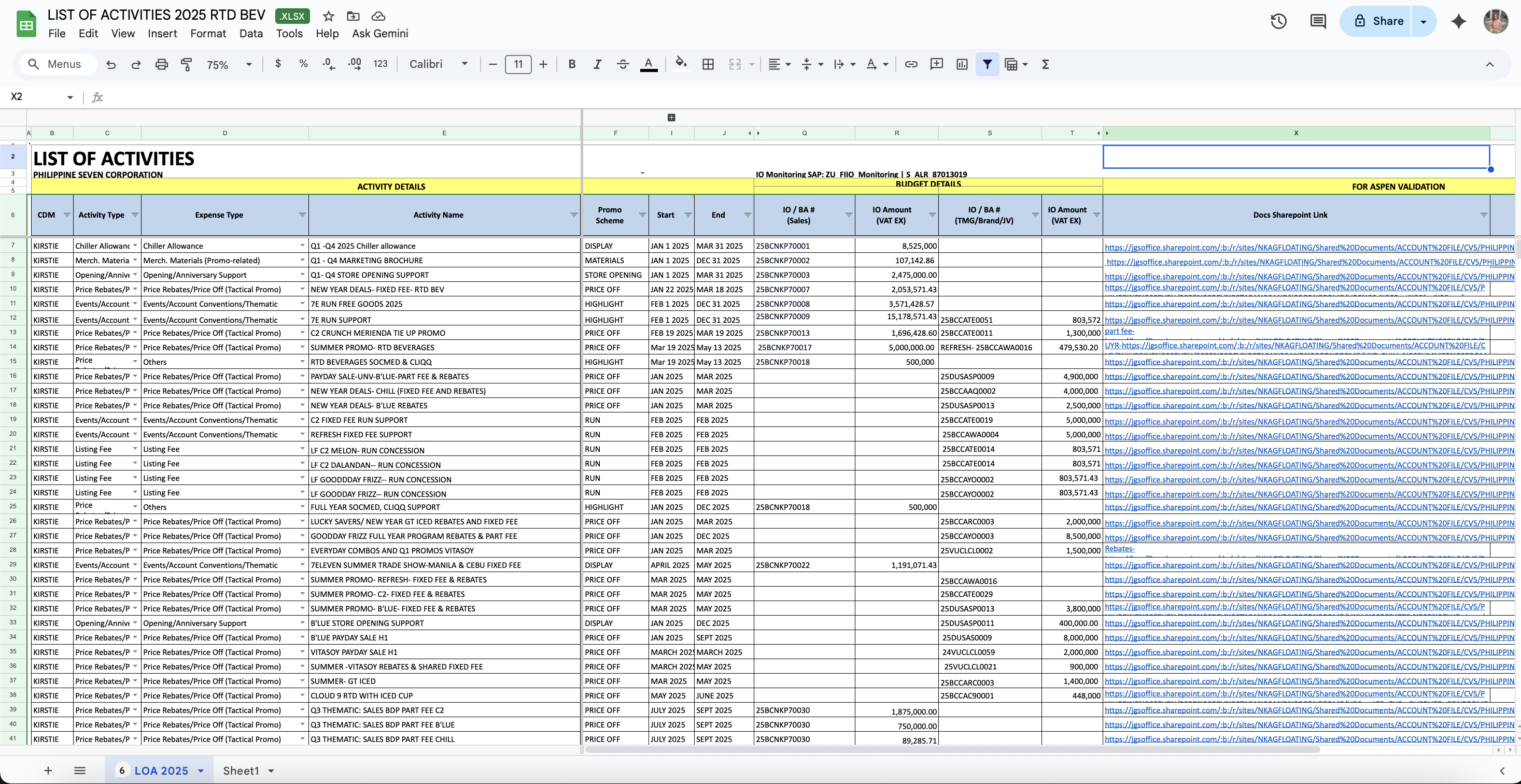1521x784 pixels.
Task: Click the paint format roller icon
Action: 187,64
